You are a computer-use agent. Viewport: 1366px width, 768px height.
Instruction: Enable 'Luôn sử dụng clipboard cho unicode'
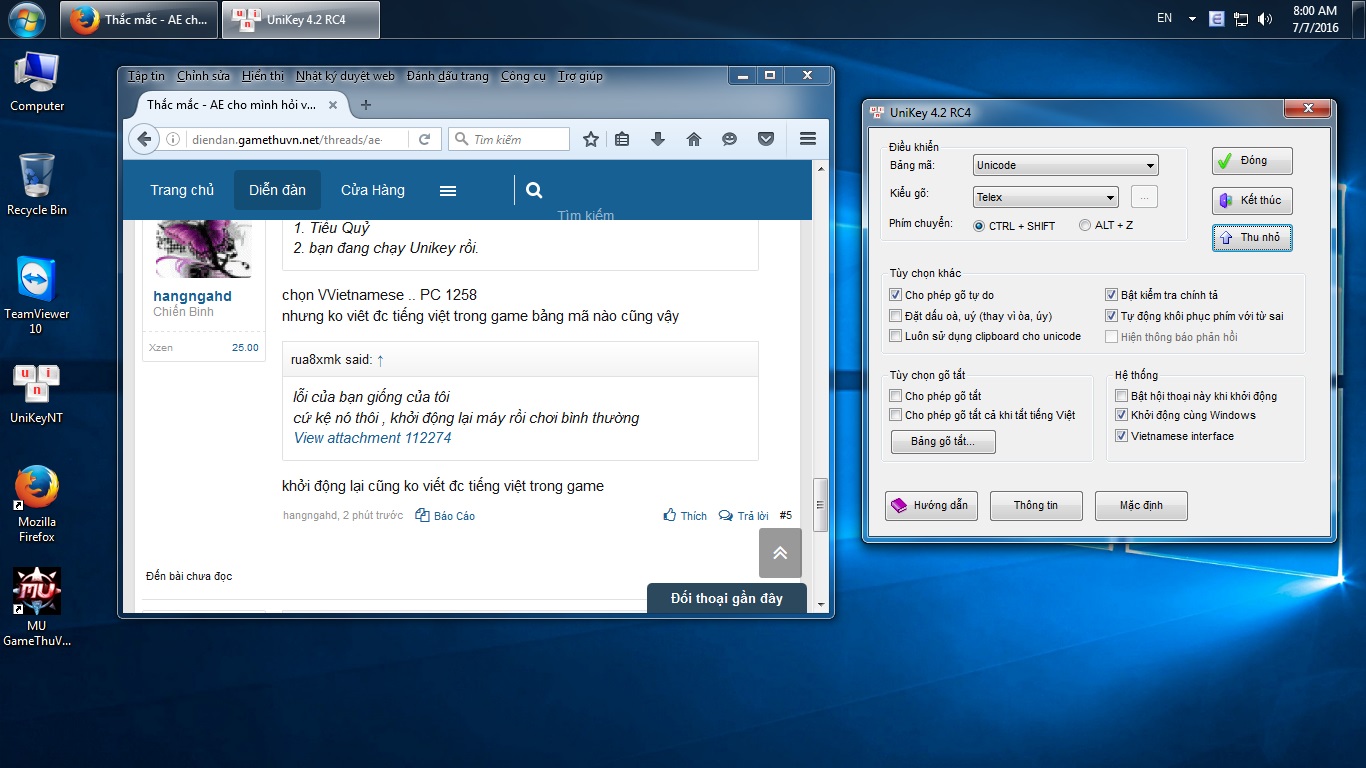(x=895, y=336)
